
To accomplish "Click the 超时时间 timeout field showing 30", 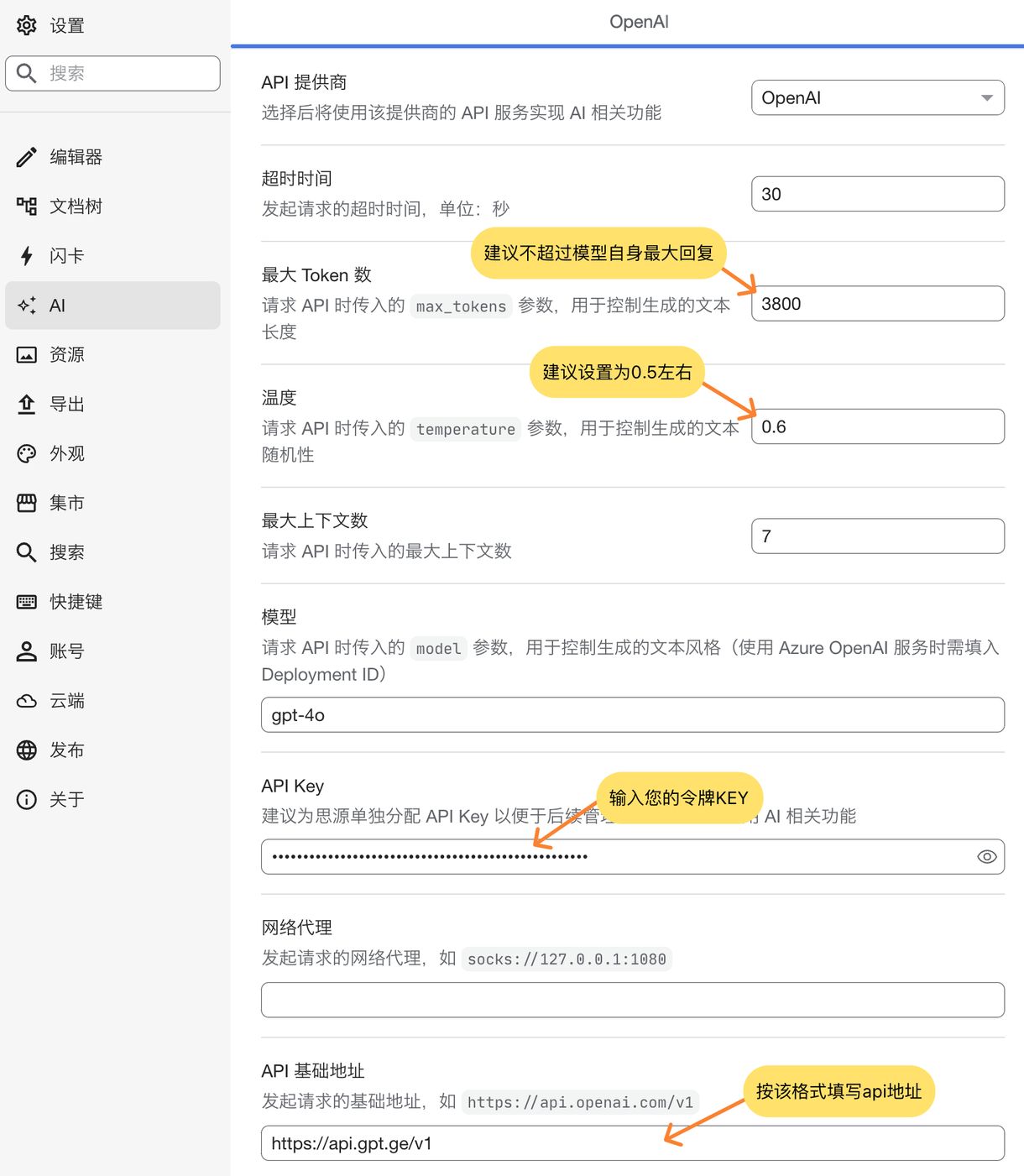I will (878, 194).
